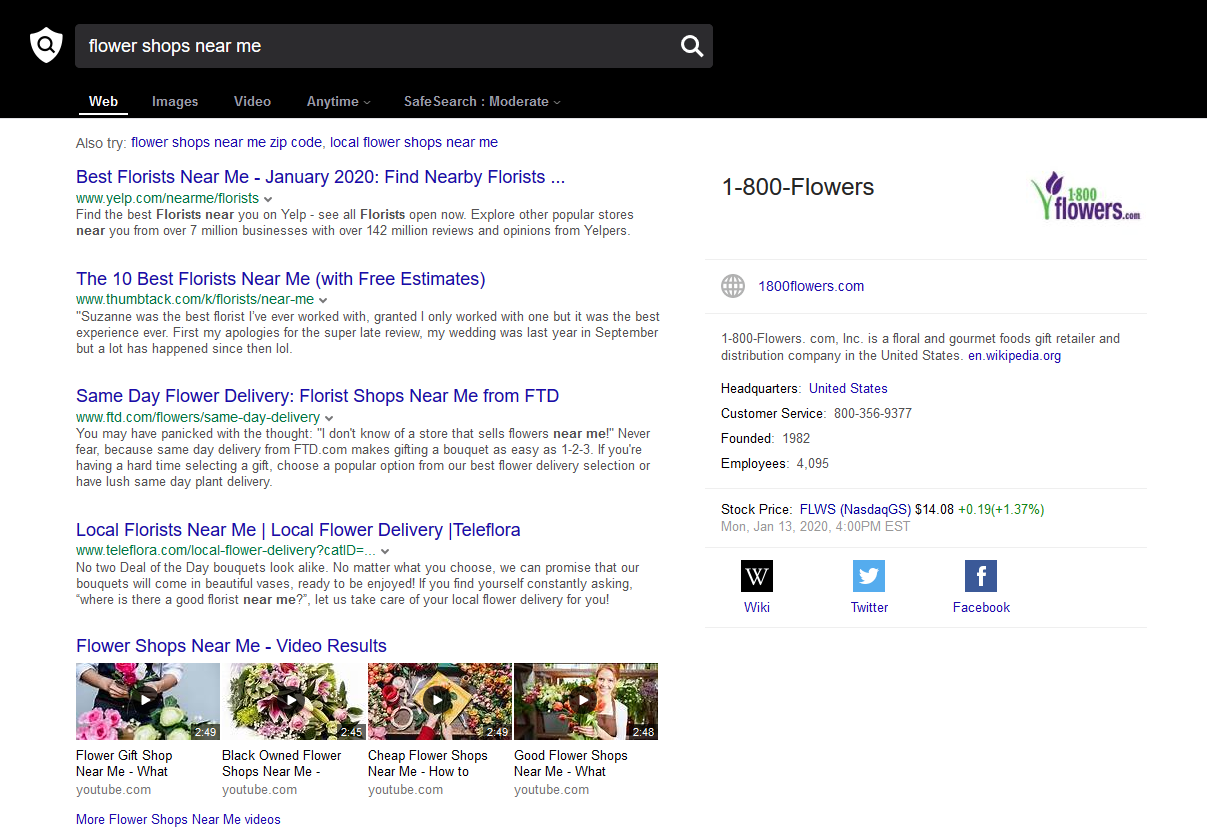1207x837 pixels.
Task: Click the Founded 1982 value
Action: tap(797, 438)
